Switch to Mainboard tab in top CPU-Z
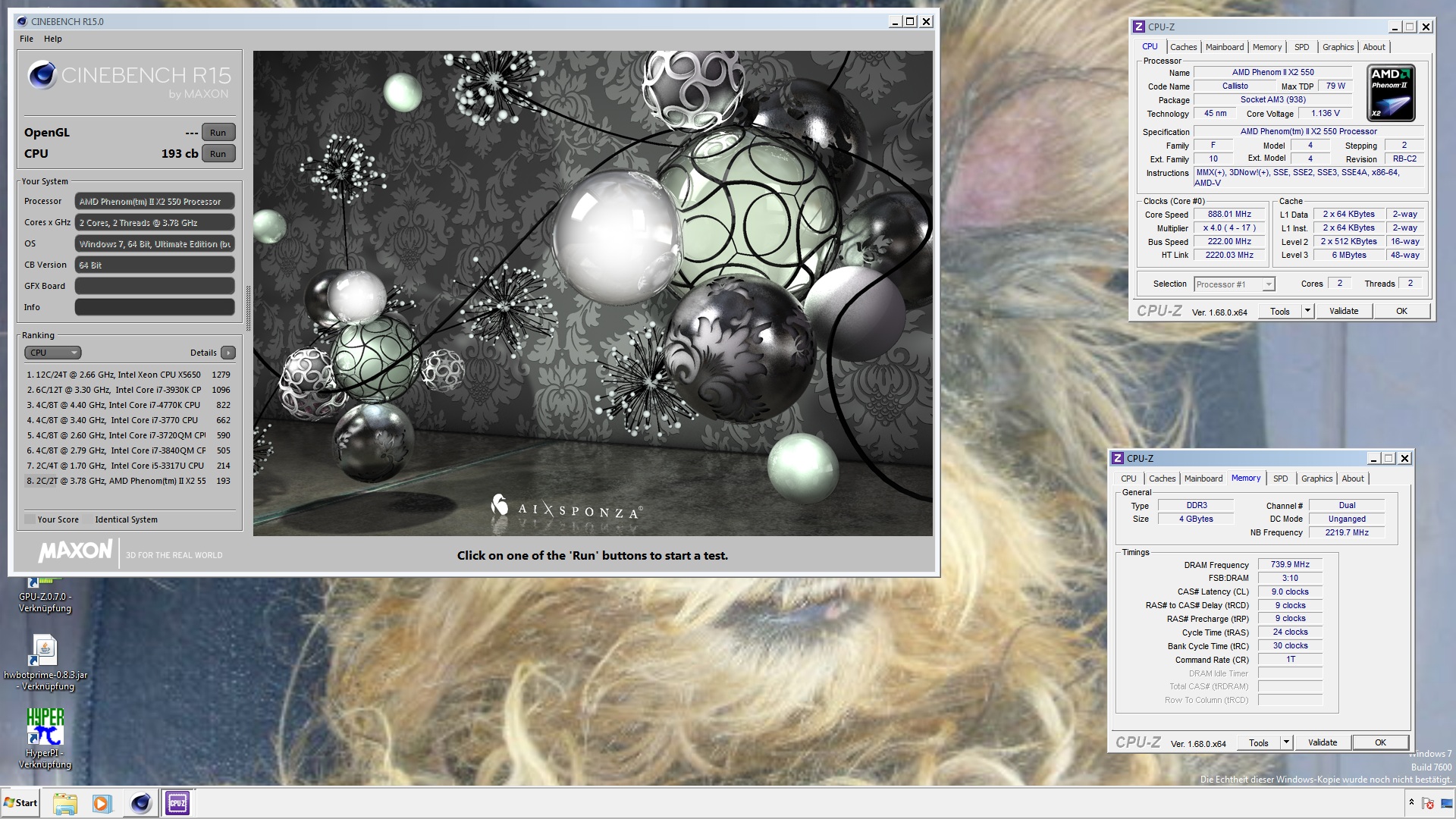Screen dimensions: 1456x819 1225,47
